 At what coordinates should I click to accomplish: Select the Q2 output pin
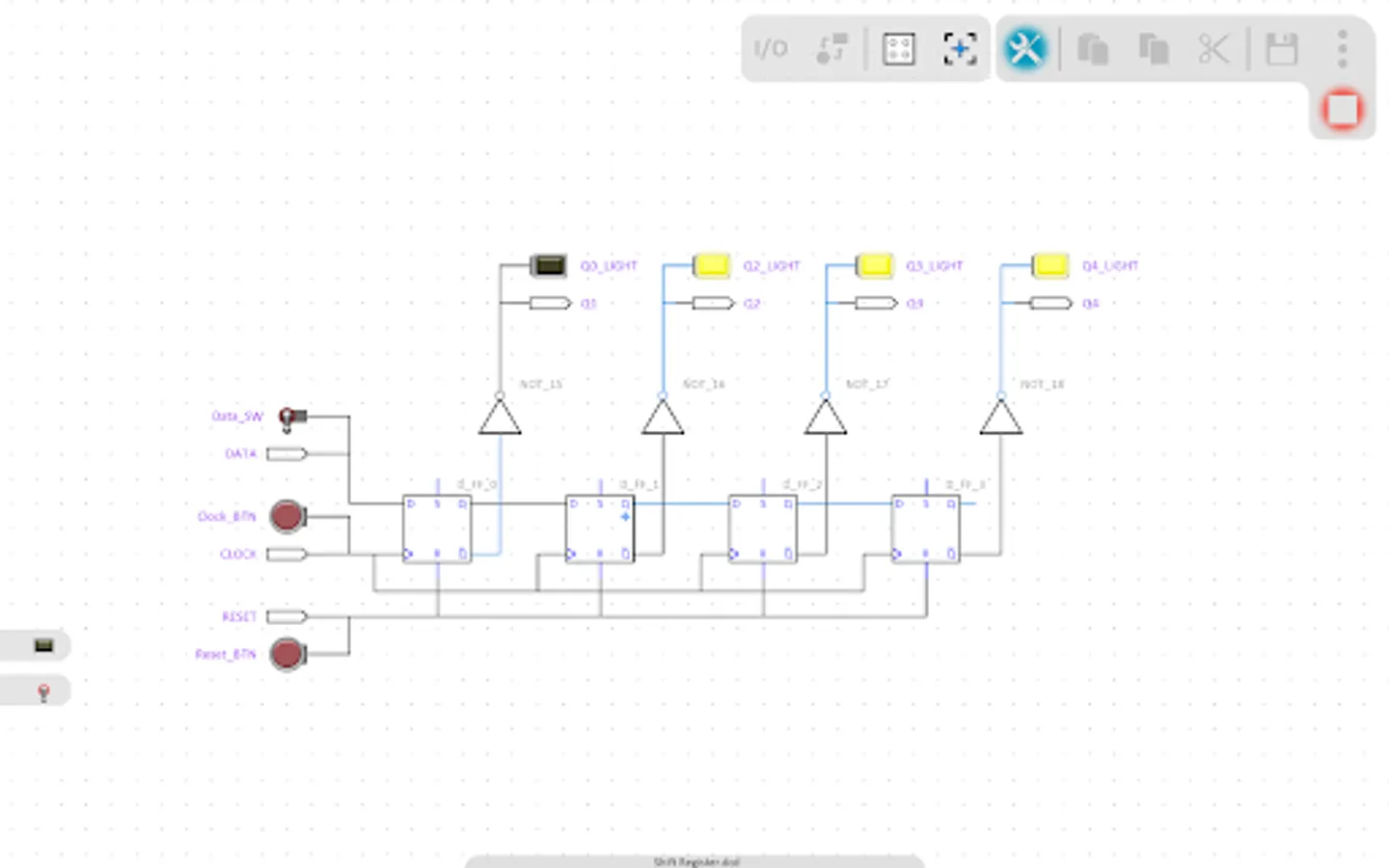[713, 303]
